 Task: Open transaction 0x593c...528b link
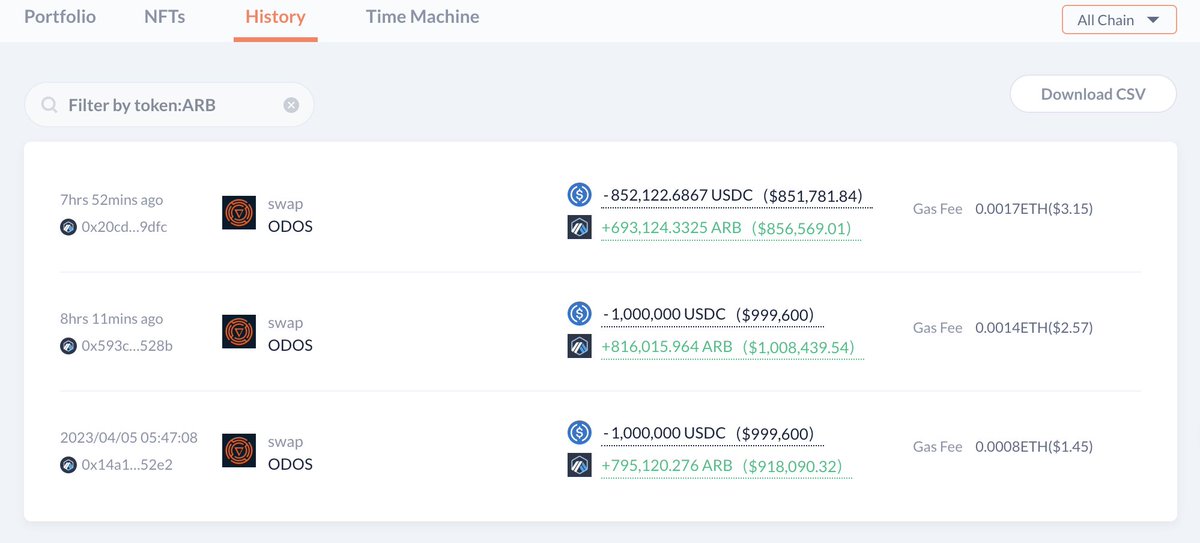(x=127, y=346)
